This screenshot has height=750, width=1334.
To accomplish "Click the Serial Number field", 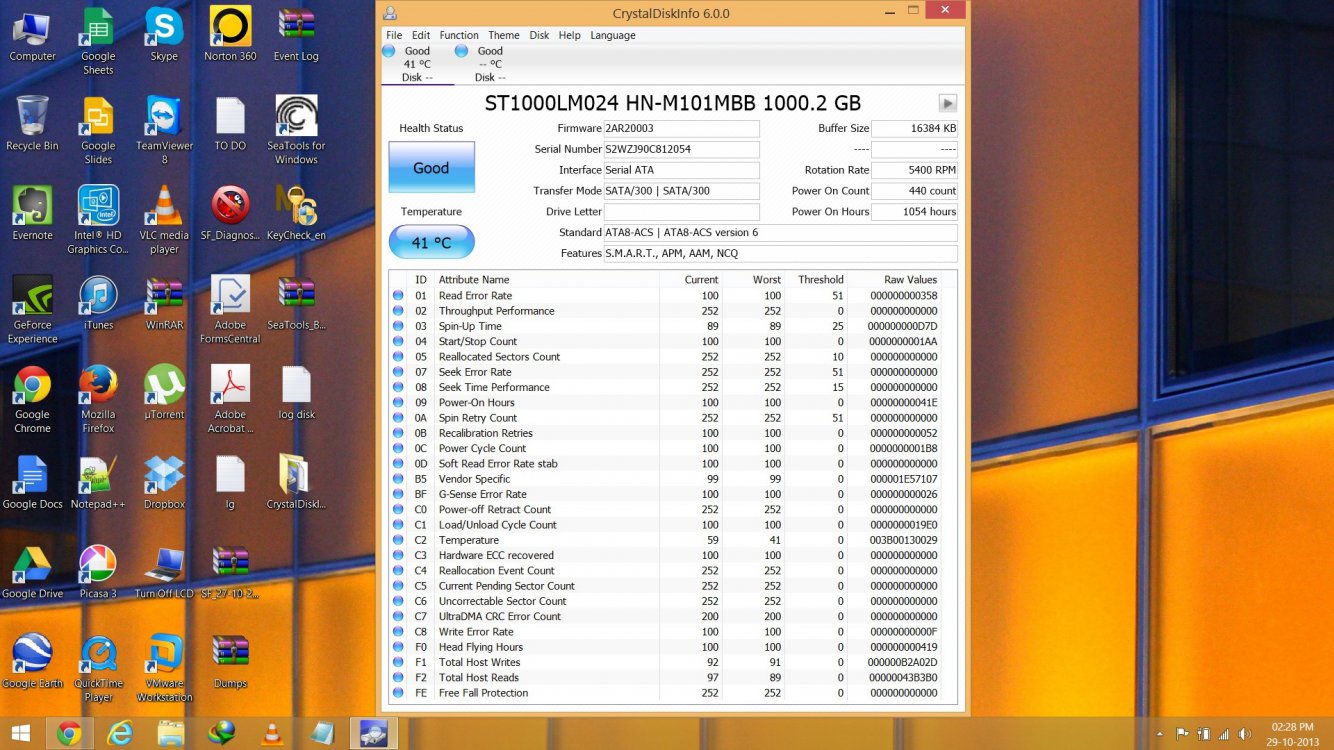I will tap(682, 150).
